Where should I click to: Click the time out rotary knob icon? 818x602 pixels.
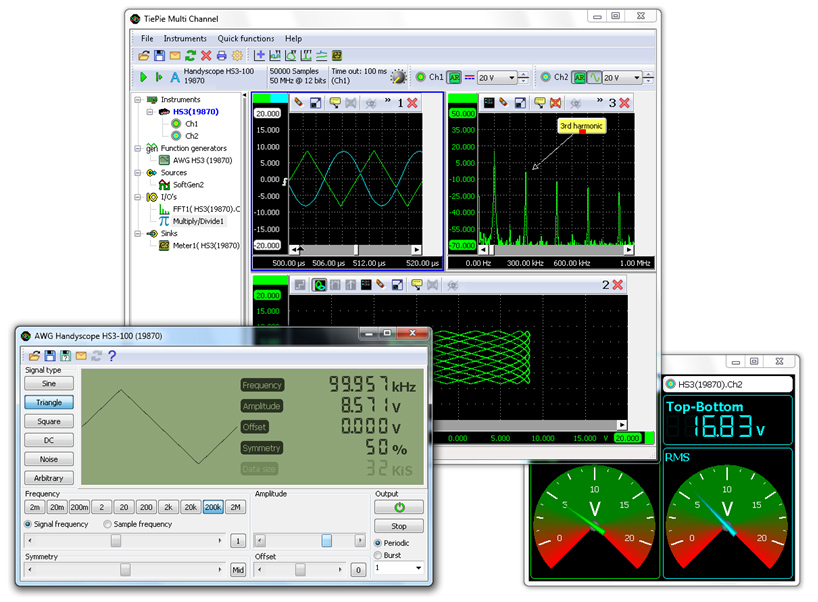pyautogui.click(x=399, y=77)
